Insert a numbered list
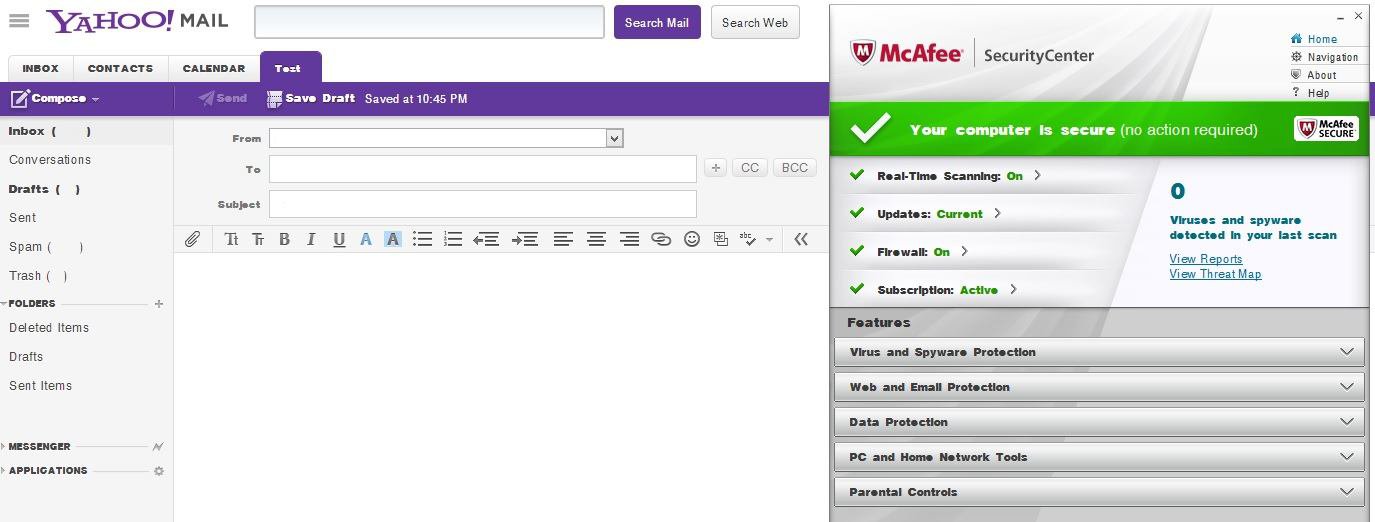 [453, 239]
